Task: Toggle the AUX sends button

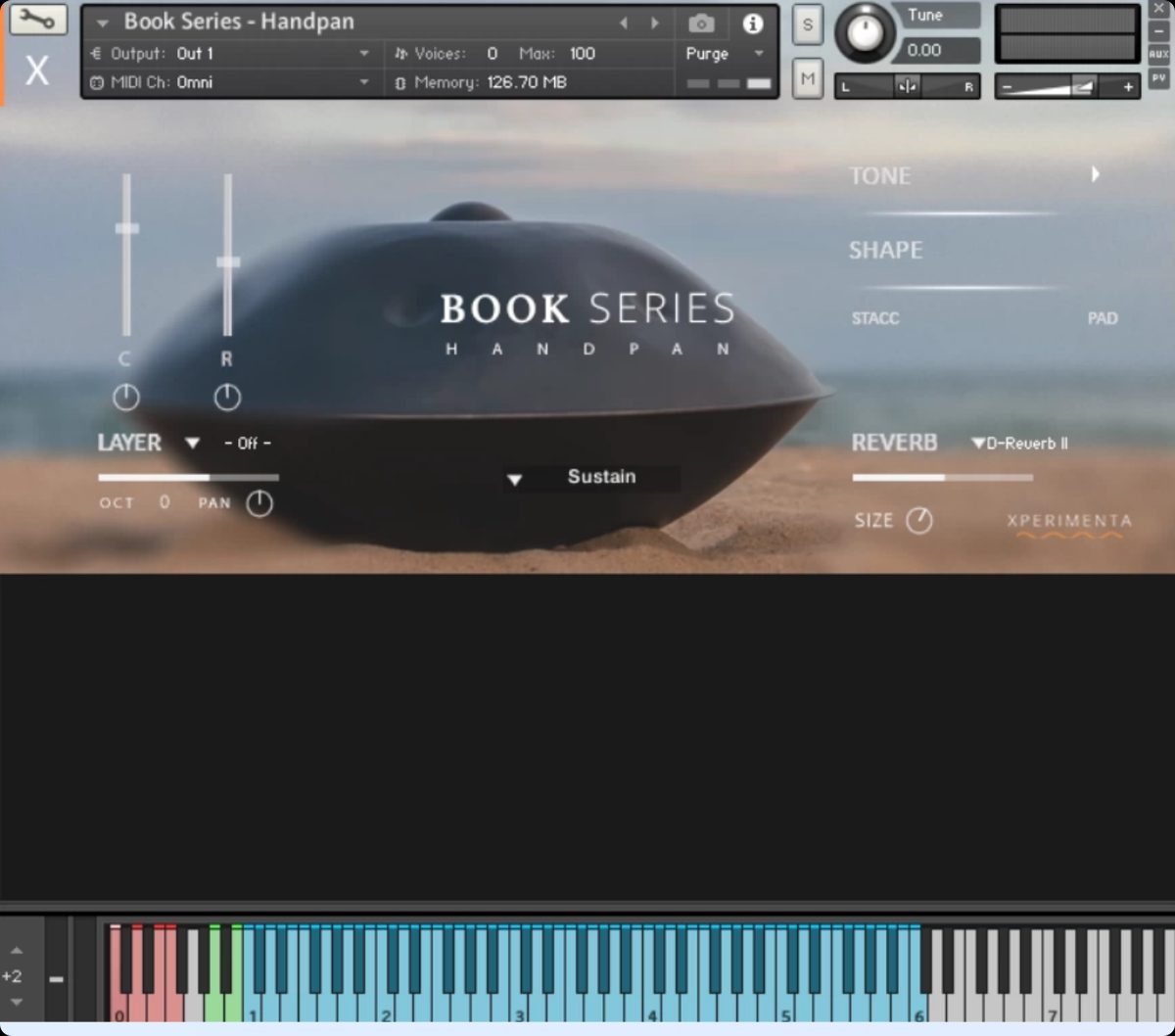Action: click(1158, 55)
